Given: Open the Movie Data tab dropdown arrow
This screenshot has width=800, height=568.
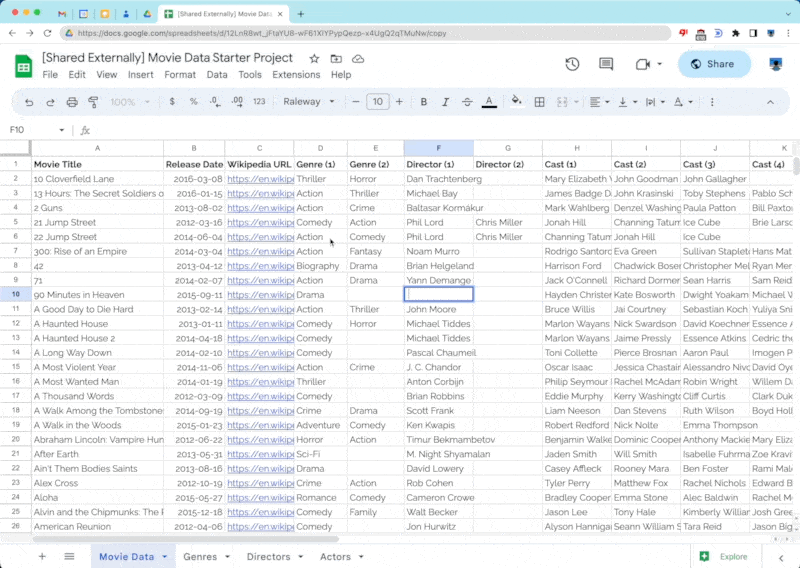Looking at the screenshot, I should click(x=164, y=557).
